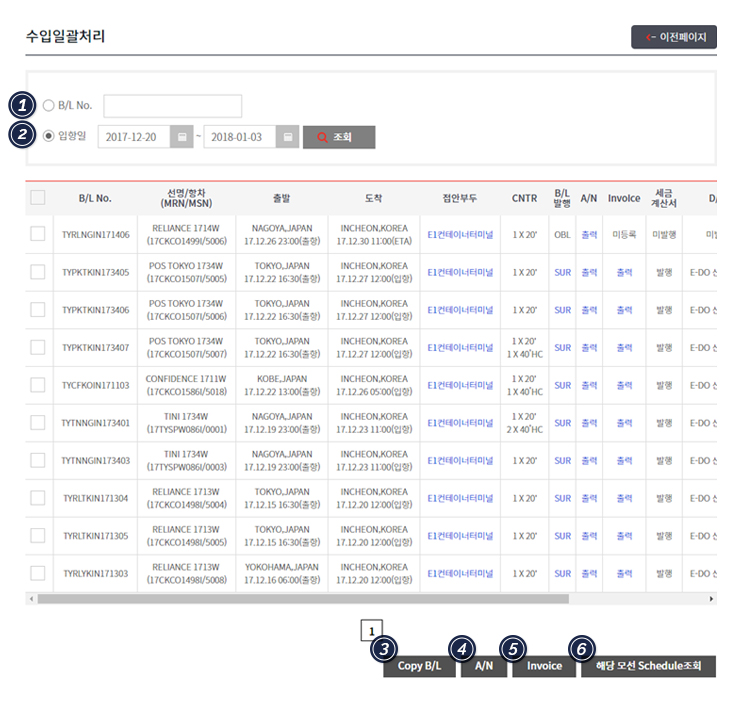Screen dimensions: 742x703
Task: Click A/N 출력 link for TYRLNGIN171406
Action: pos(589,235)
